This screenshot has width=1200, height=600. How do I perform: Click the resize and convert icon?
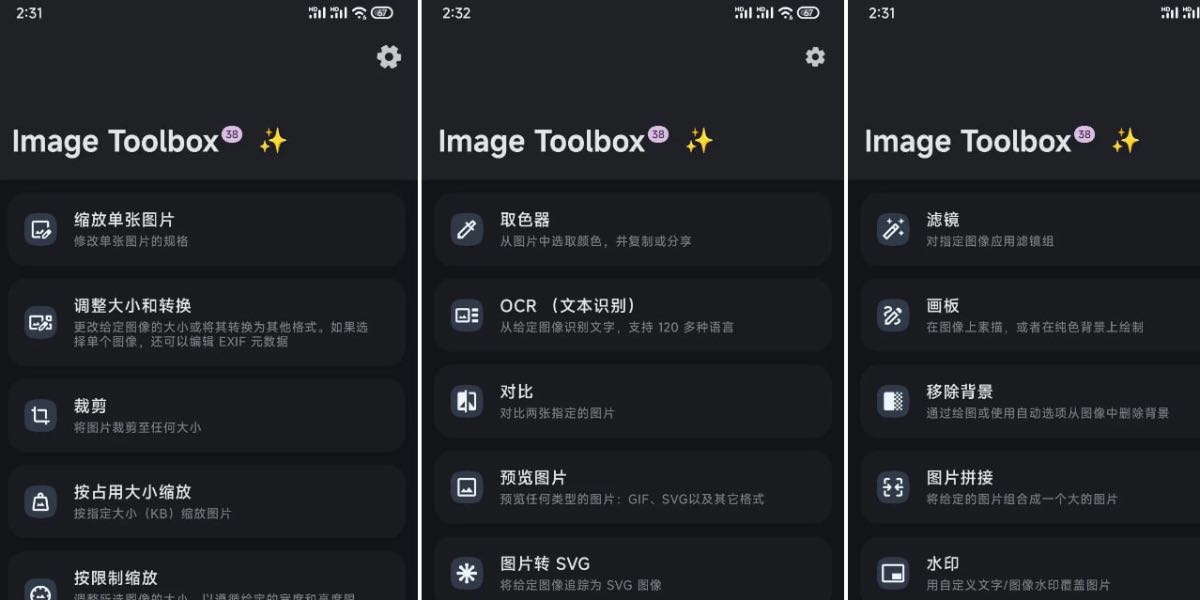click(x=41, y=322)
